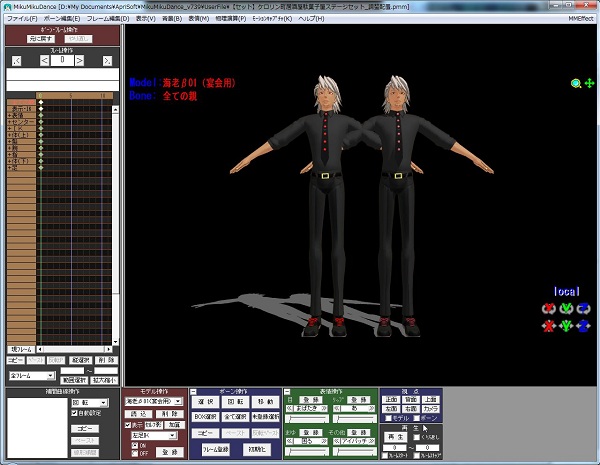Click the camera zoom magnifier icon
Screen dimensions: 600x465
coord(576,83)
